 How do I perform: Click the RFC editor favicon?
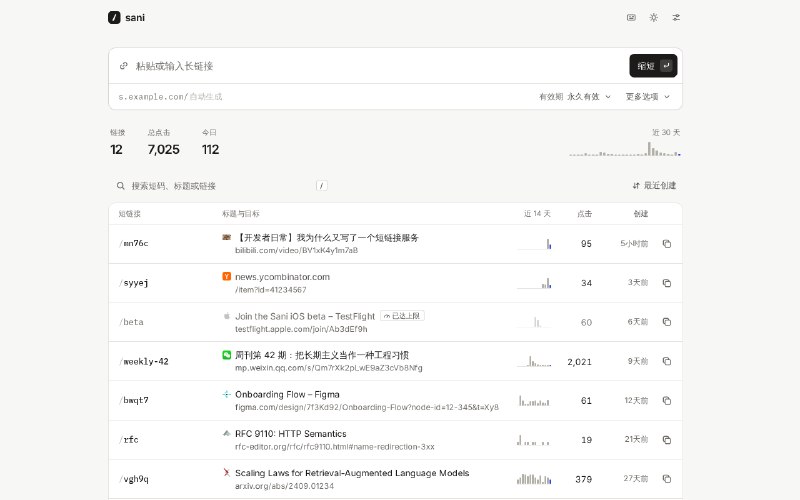(x=227, y=433)
